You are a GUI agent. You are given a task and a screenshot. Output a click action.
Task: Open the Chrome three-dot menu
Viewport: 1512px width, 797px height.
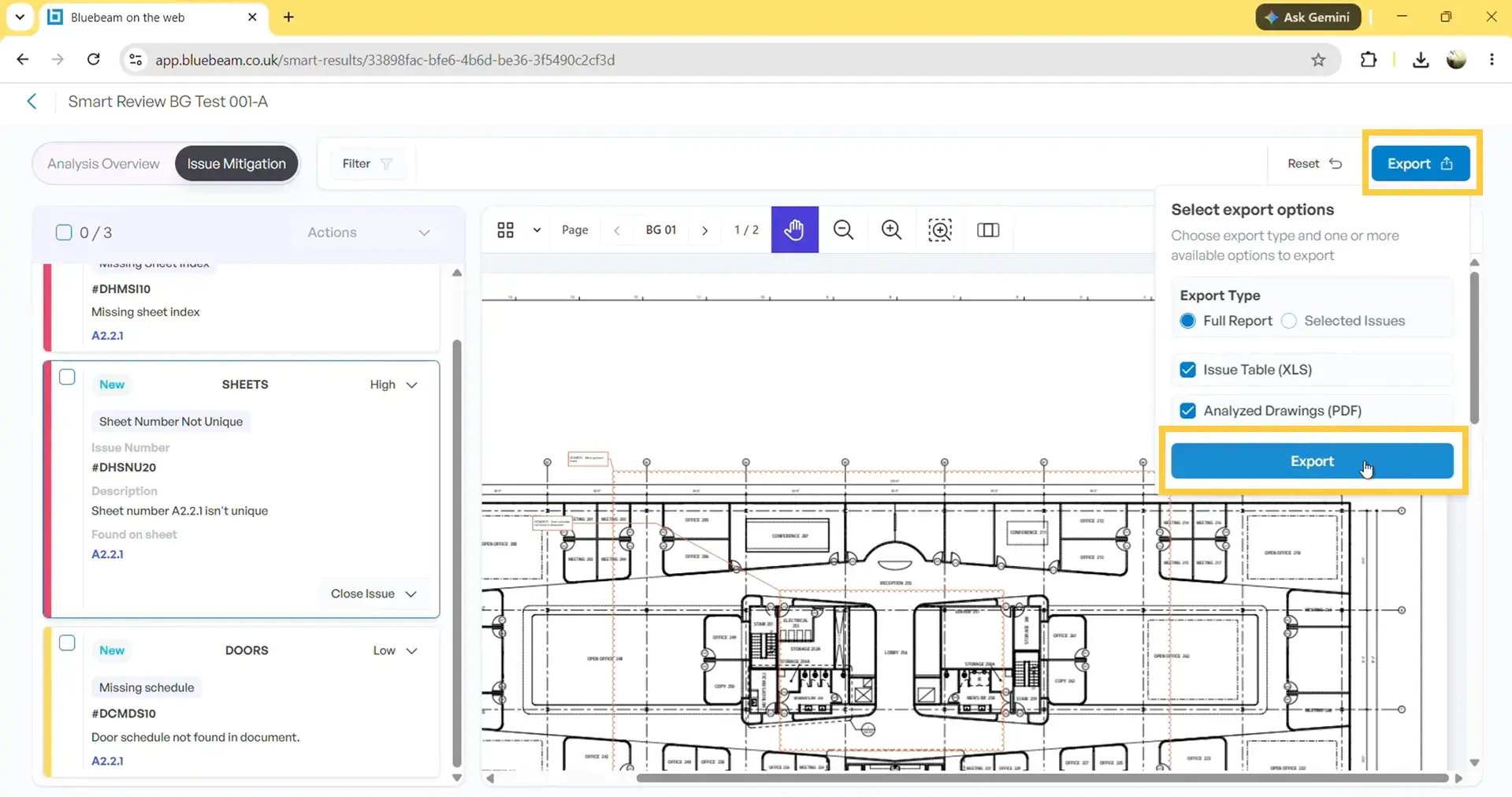tap(1492, 59)
